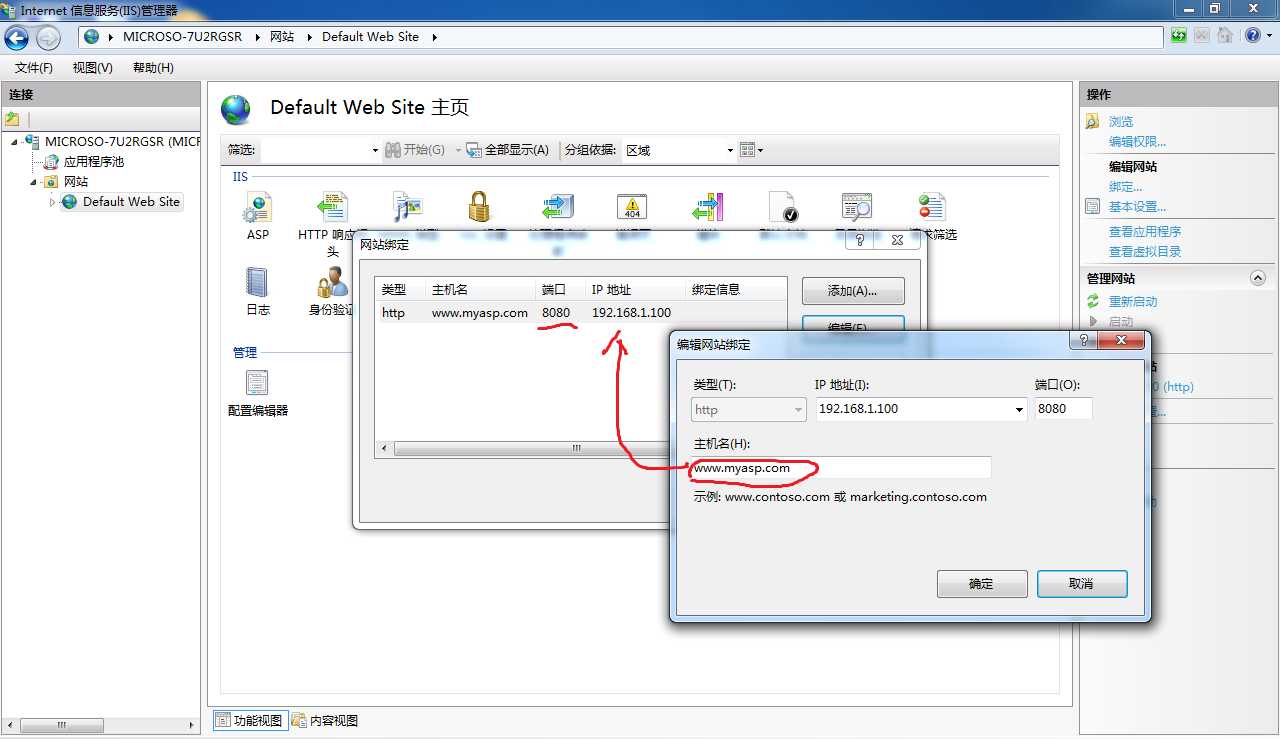Viewport: 1280px width, 739px height.
Task: Open the 视图(V) menu
Action: 93,68
